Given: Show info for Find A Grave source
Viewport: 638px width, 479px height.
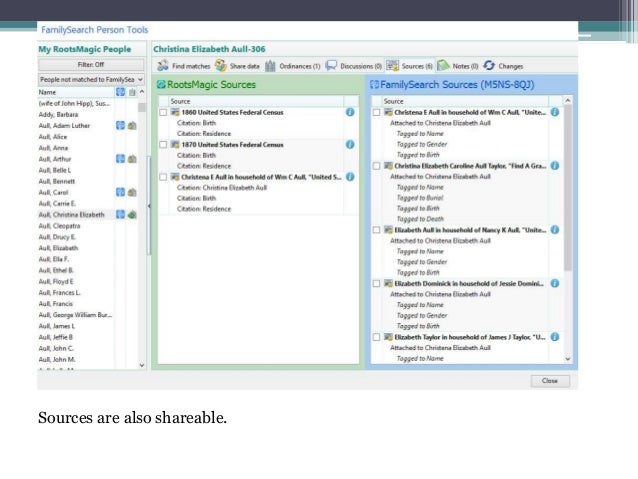Looking at the screenshot, I should tap(555, 166).
